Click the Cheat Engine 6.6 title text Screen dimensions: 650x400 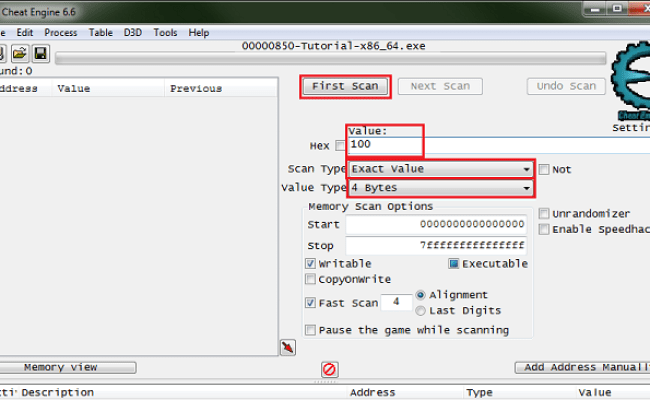tap(38, 12)
